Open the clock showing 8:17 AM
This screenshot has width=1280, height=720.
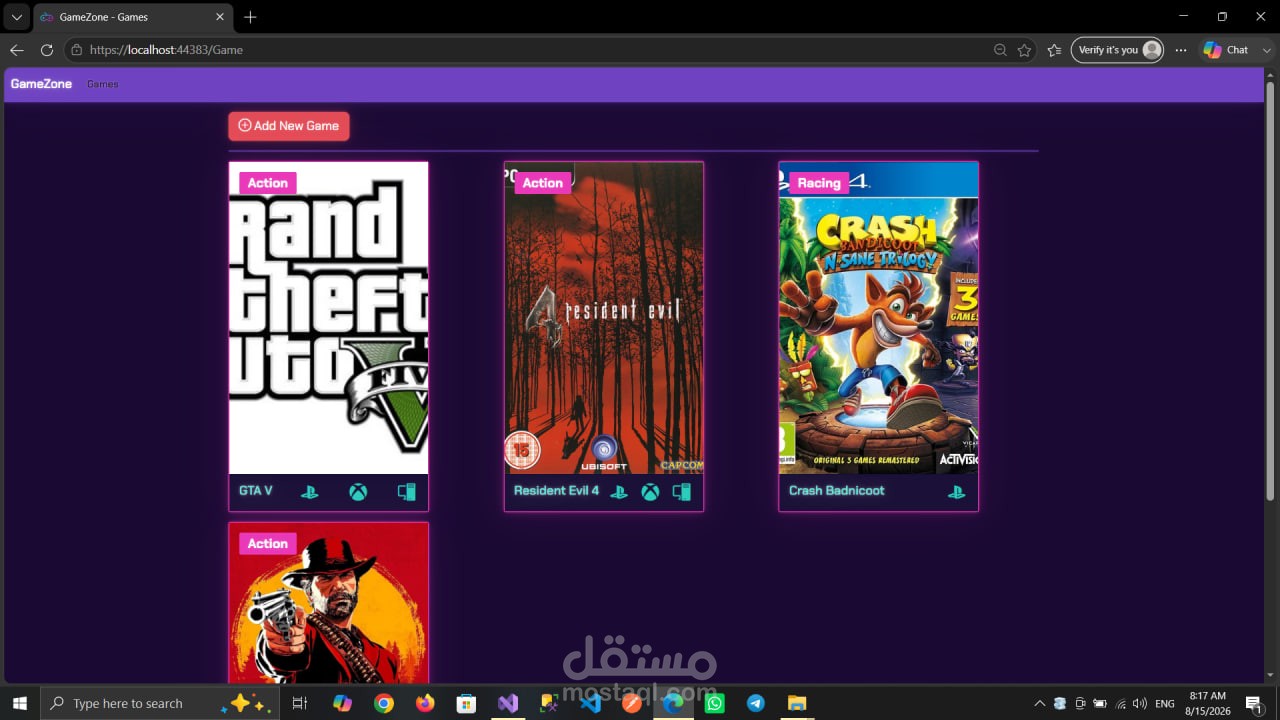click(1208, 703)
